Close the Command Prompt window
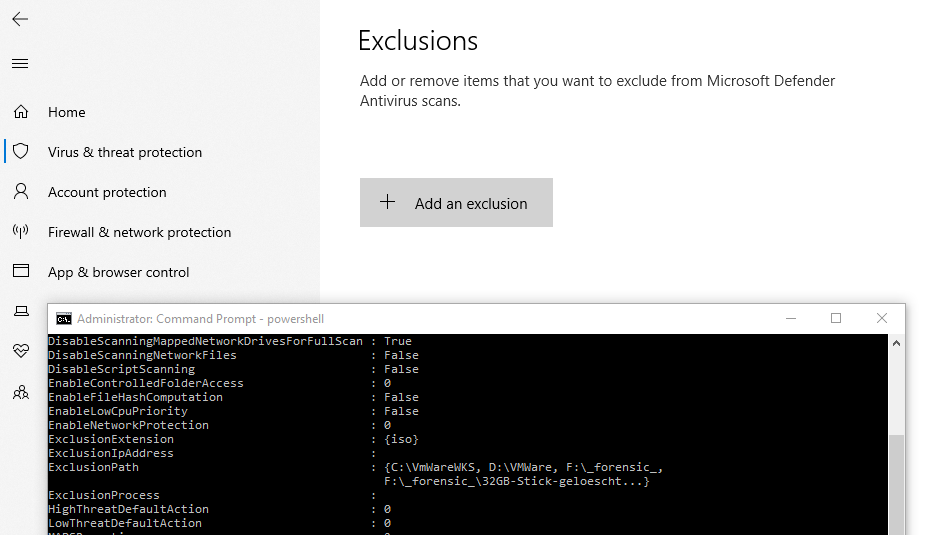This screenshot has height=535, width=951. click(882, 318)
